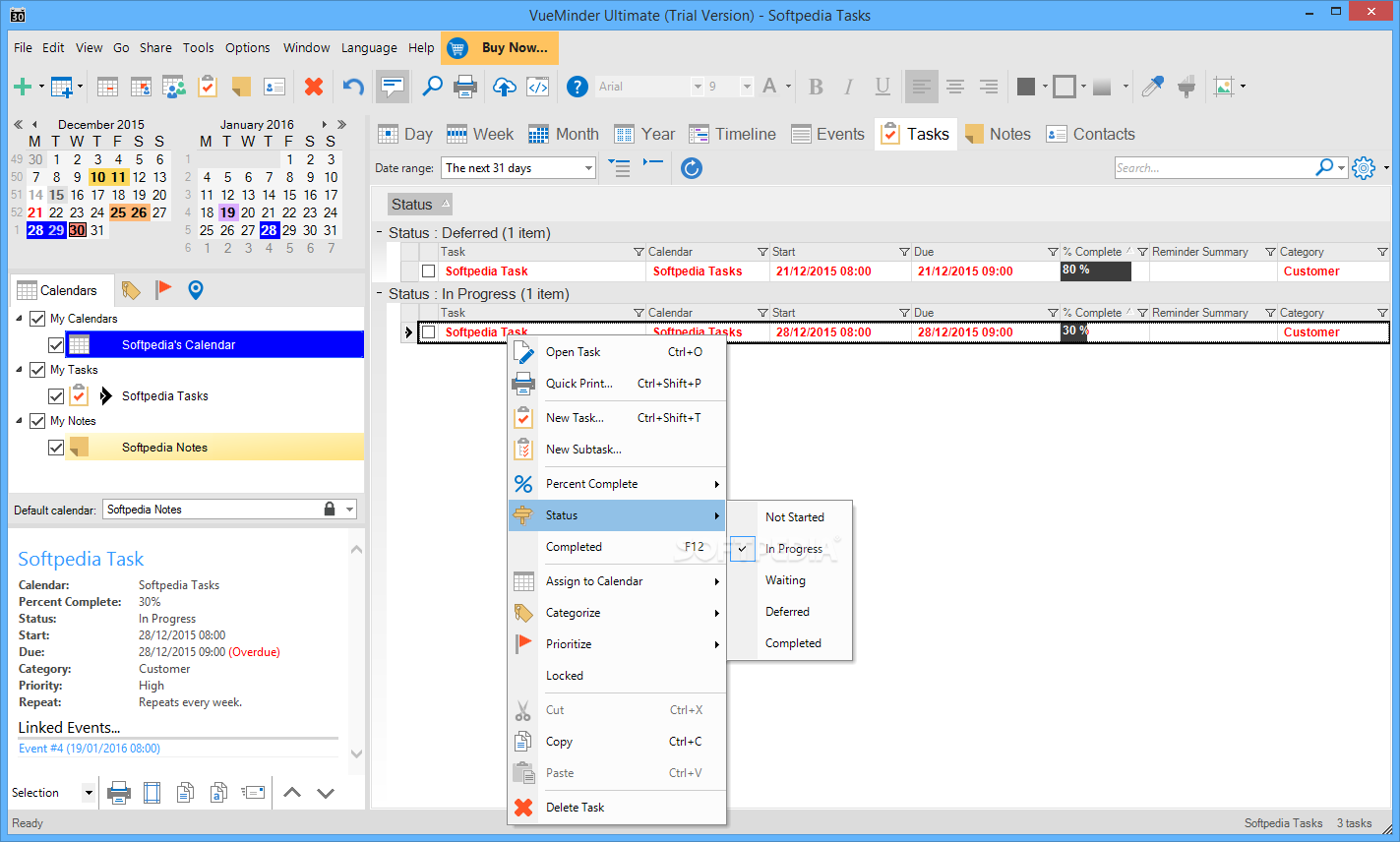Image resolution: width=1400 pixels, height=842 pixels.
Task: Click the Status grouping column header
Action: coord(420,205)
